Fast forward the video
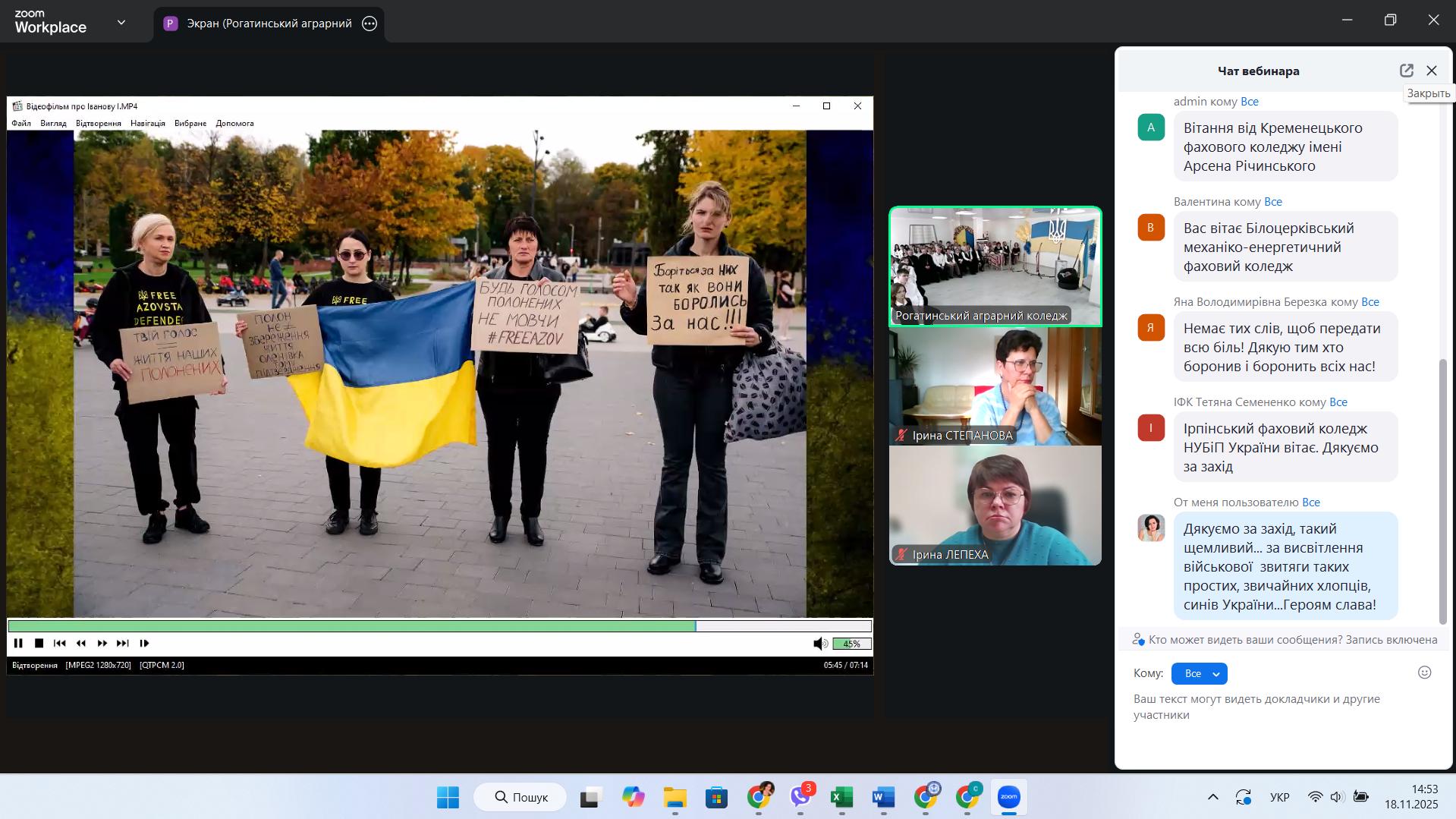 point(102,644)
